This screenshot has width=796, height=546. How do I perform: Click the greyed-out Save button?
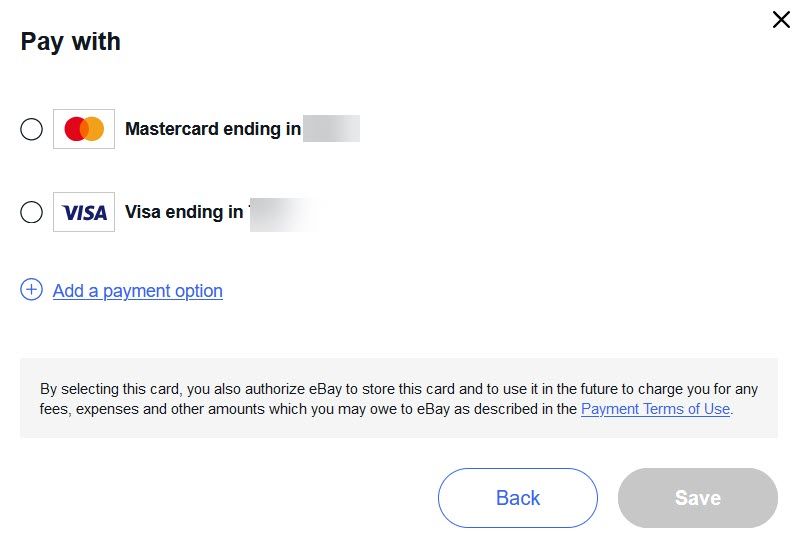698,498
